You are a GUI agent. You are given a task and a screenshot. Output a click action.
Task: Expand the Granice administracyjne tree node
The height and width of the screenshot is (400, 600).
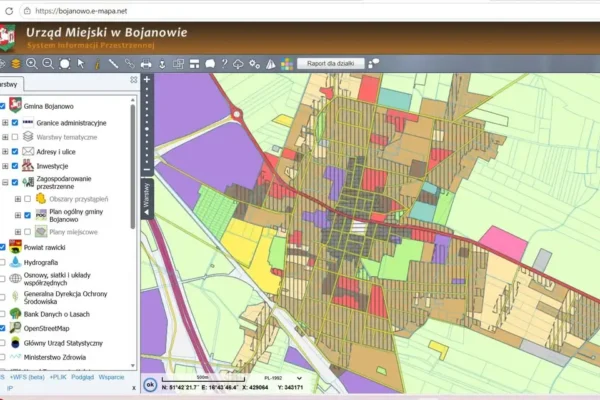coord(5,123)
